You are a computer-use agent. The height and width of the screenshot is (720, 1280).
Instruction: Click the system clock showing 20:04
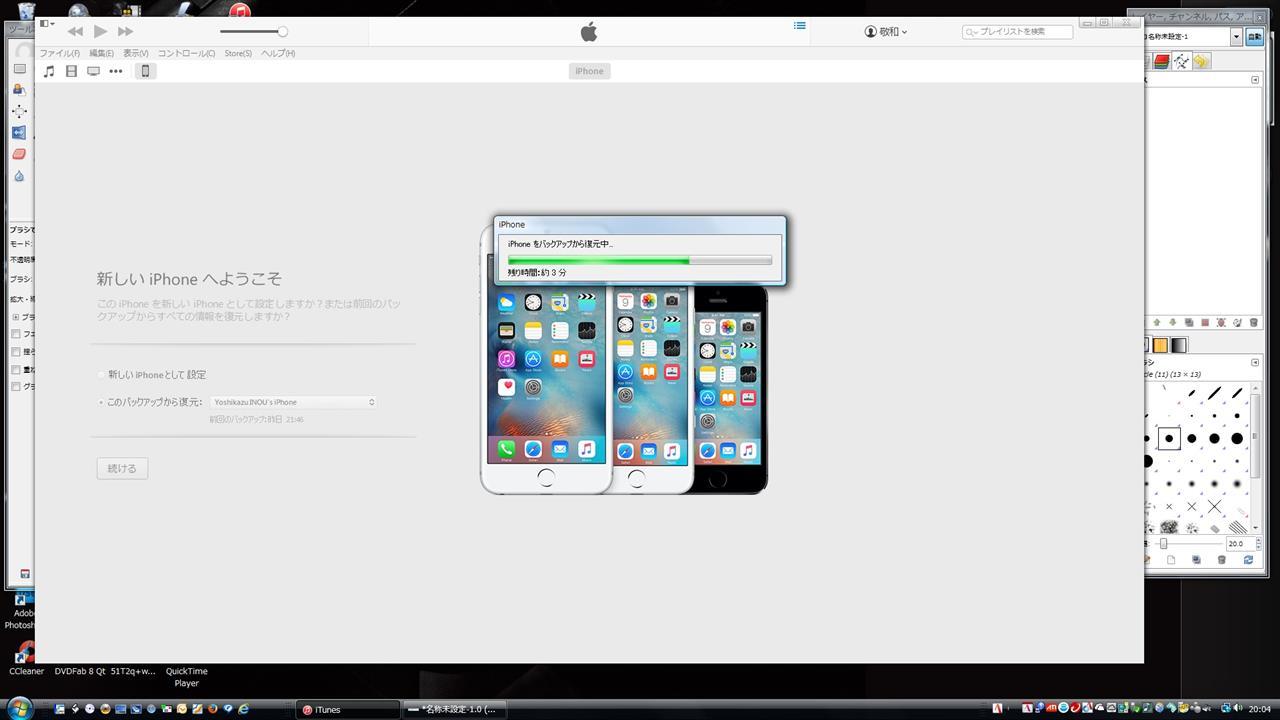click(1259, 709)
